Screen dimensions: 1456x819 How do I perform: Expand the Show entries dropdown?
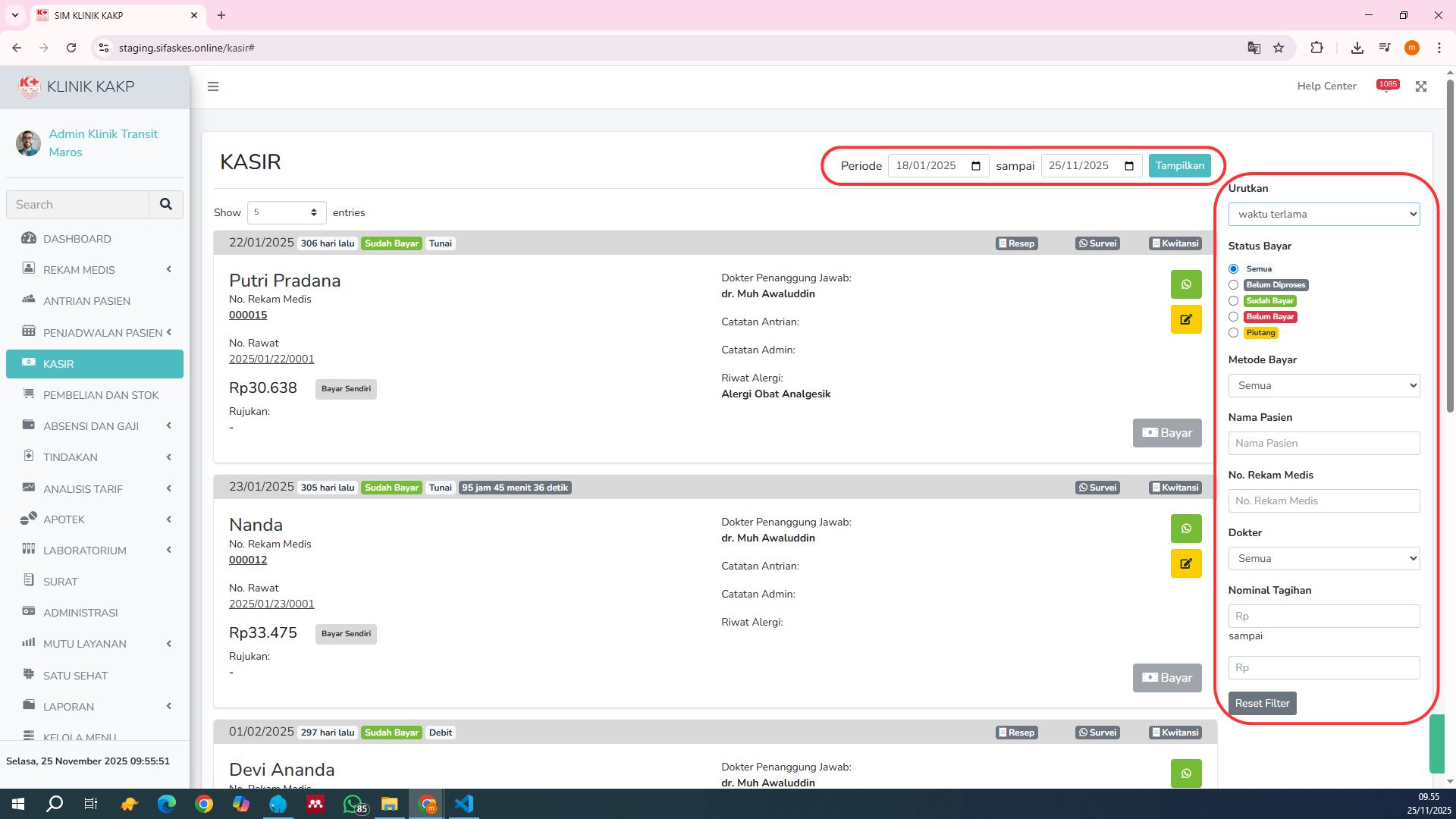287,212
